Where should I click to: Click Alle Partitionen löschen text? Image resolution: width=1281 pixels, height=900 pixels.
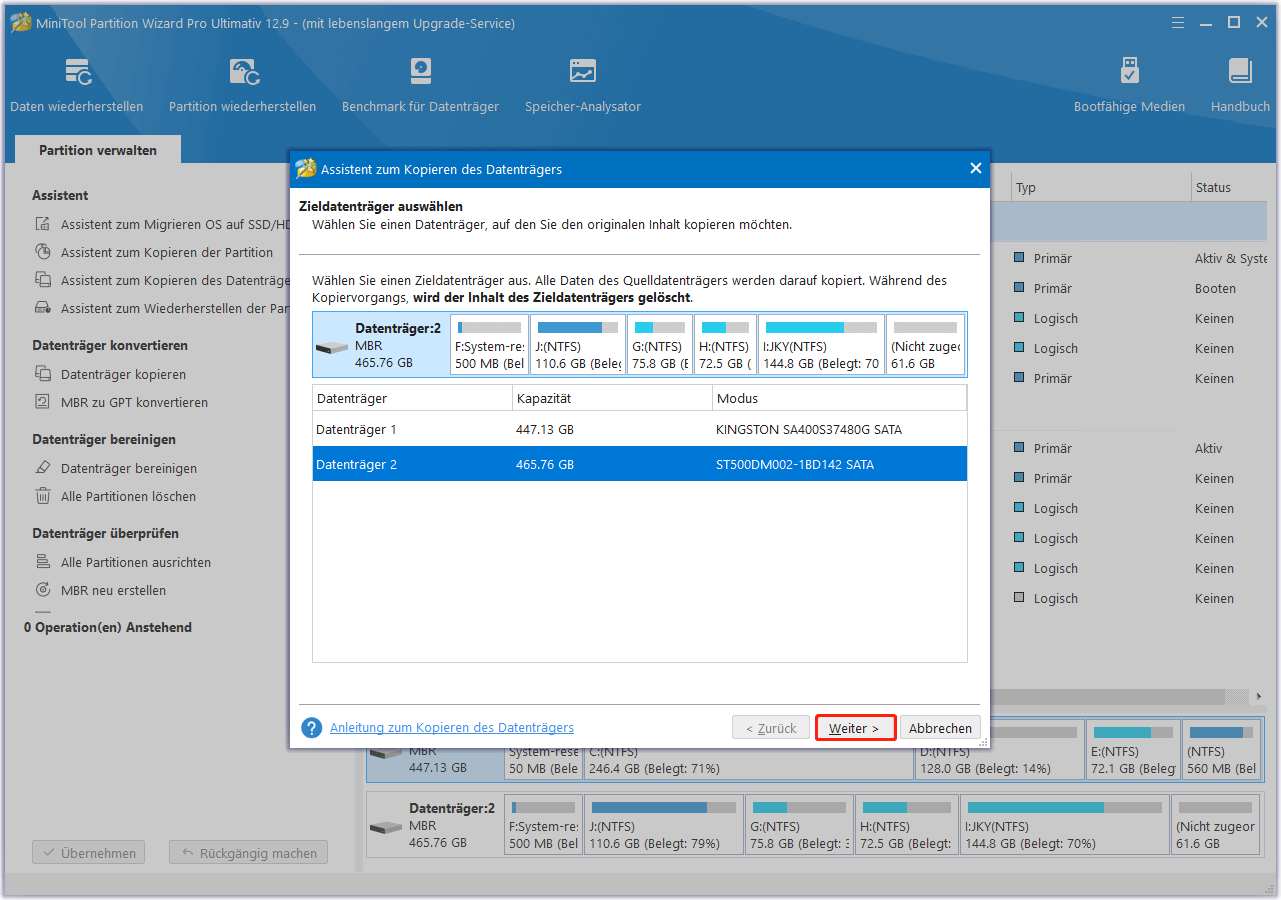128,497
